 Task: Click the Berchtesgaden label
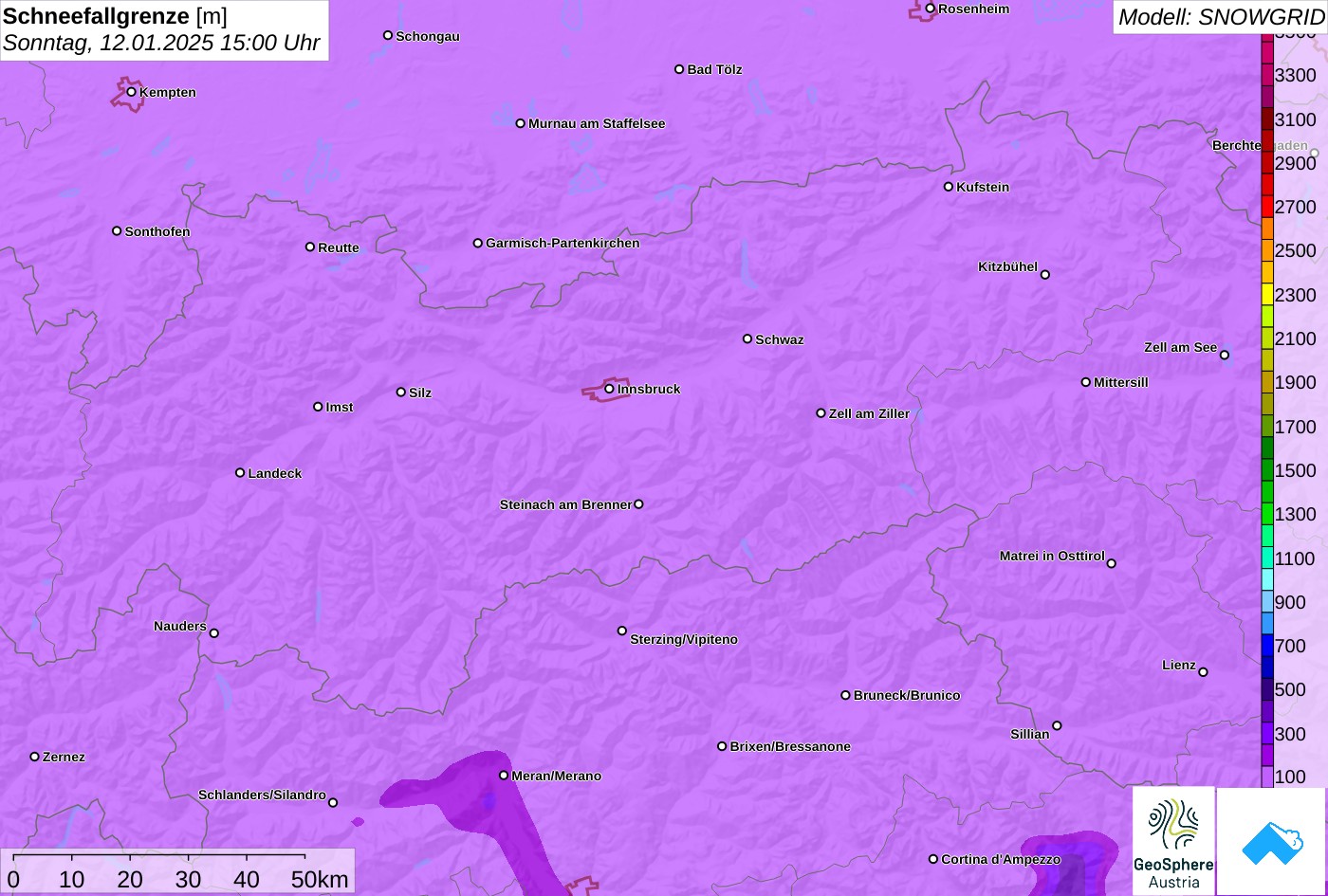click(x=1260, y=145)
